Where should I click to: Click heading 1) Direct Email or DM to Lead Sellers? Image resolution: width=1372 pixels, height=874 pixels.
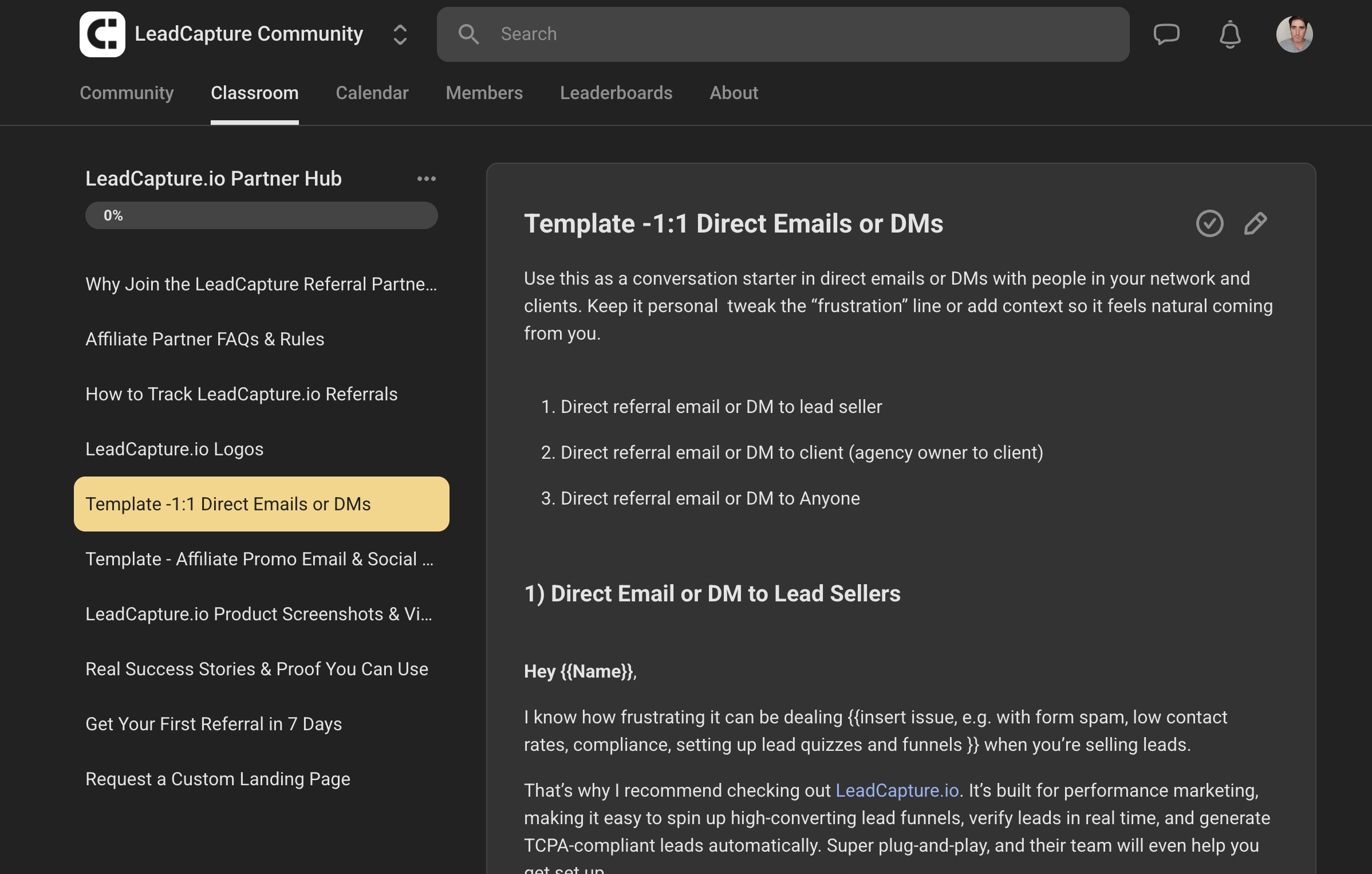[x=712, y=593]
